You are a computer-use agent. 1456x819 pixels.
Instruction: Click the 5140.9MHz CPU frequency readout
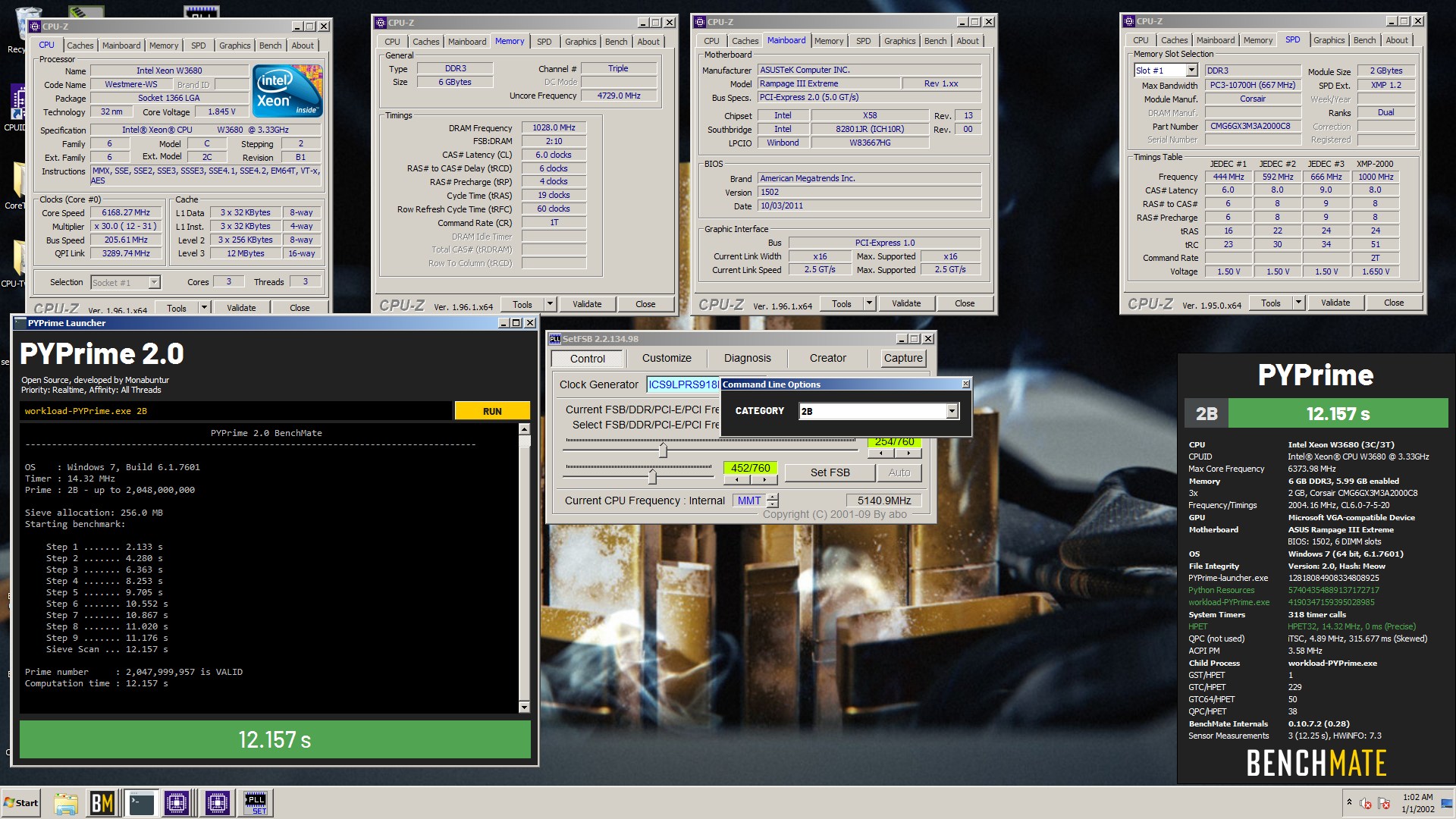tap(883, 500)
